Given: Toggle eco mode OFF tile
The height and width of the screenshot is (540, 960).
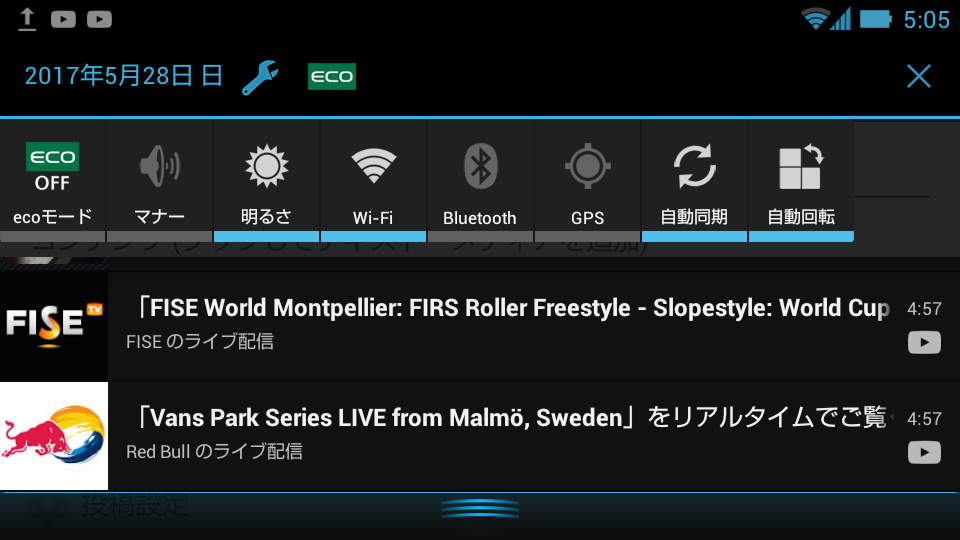Looking at the screenshot, I should click(x=53, y=181).
